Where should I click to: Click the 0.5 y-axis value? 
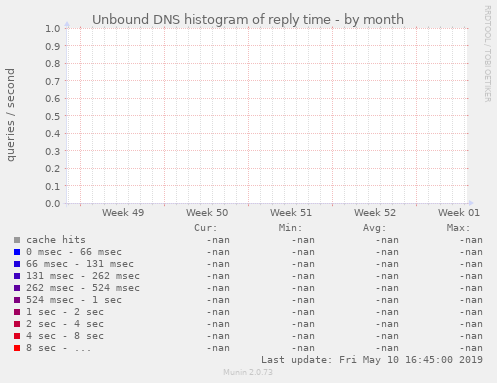pos(53,116)
